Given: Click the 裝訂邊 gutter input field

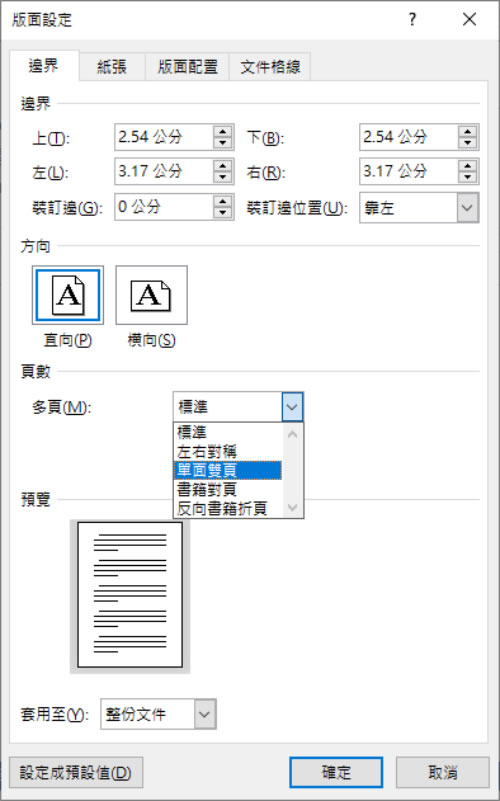Looking at the screenshot, I should (x=163, y=207).
